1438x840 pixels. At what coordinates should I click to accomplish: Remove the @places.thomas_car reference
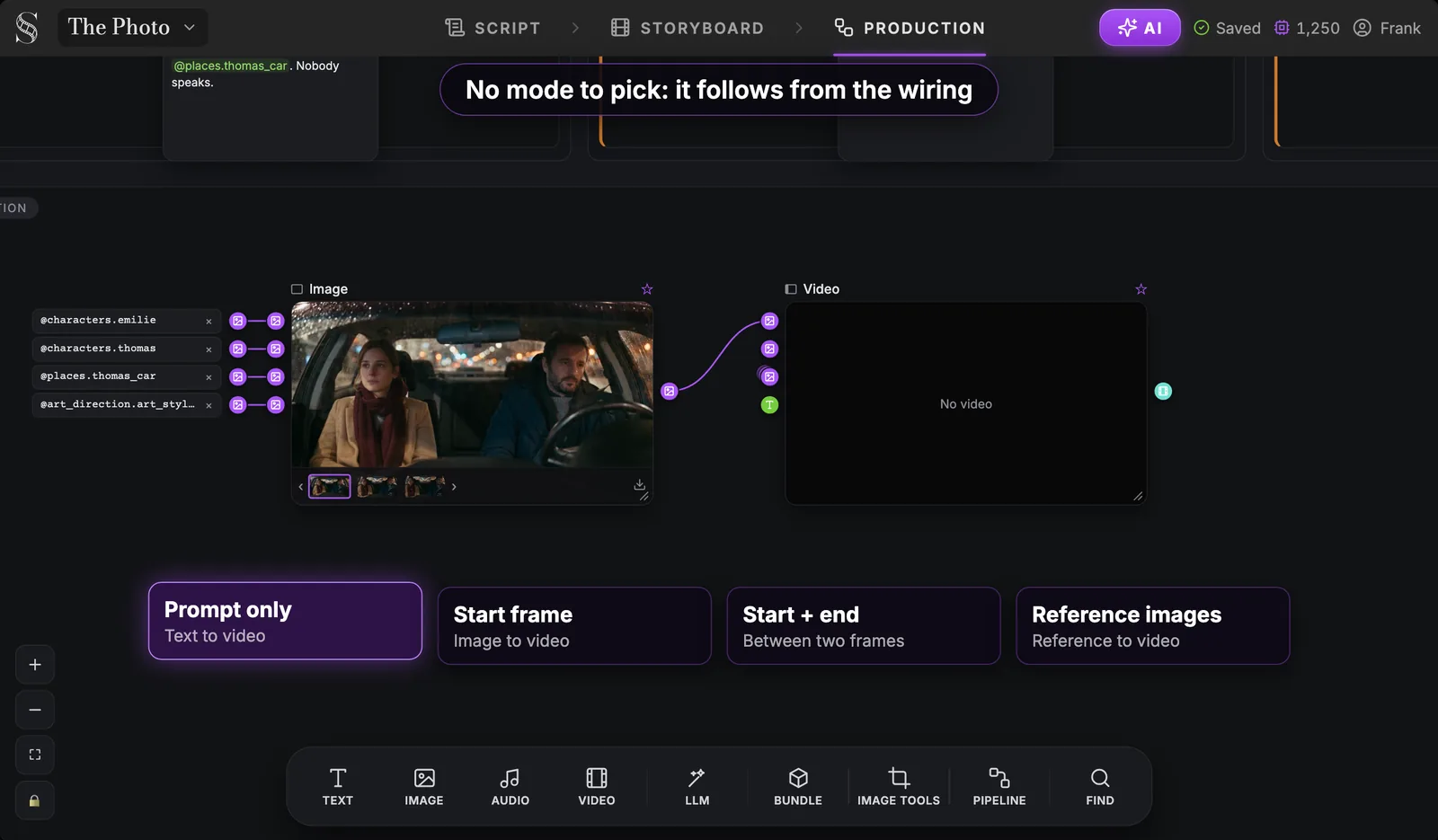(x=209, y=377)
